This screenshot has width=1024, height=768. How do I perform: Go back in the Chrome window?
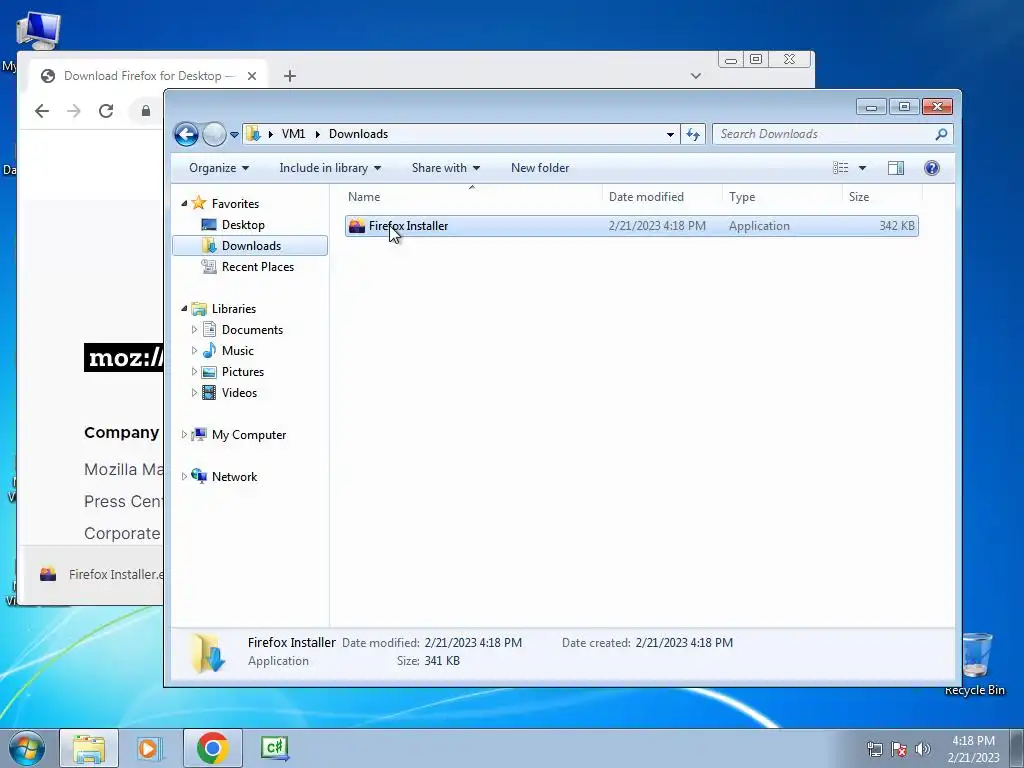click(42, 111)
